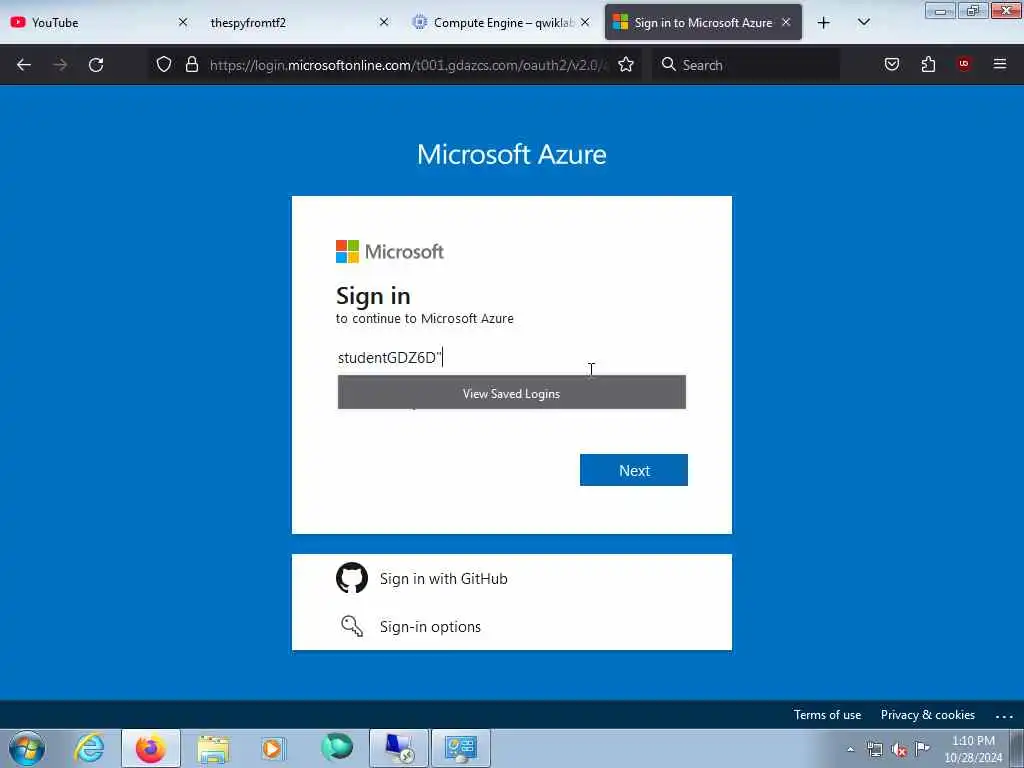The height and width of the screenshot is (768, 1024).
Task: Click the green round taskbar app icon
Action: point(337,747)
